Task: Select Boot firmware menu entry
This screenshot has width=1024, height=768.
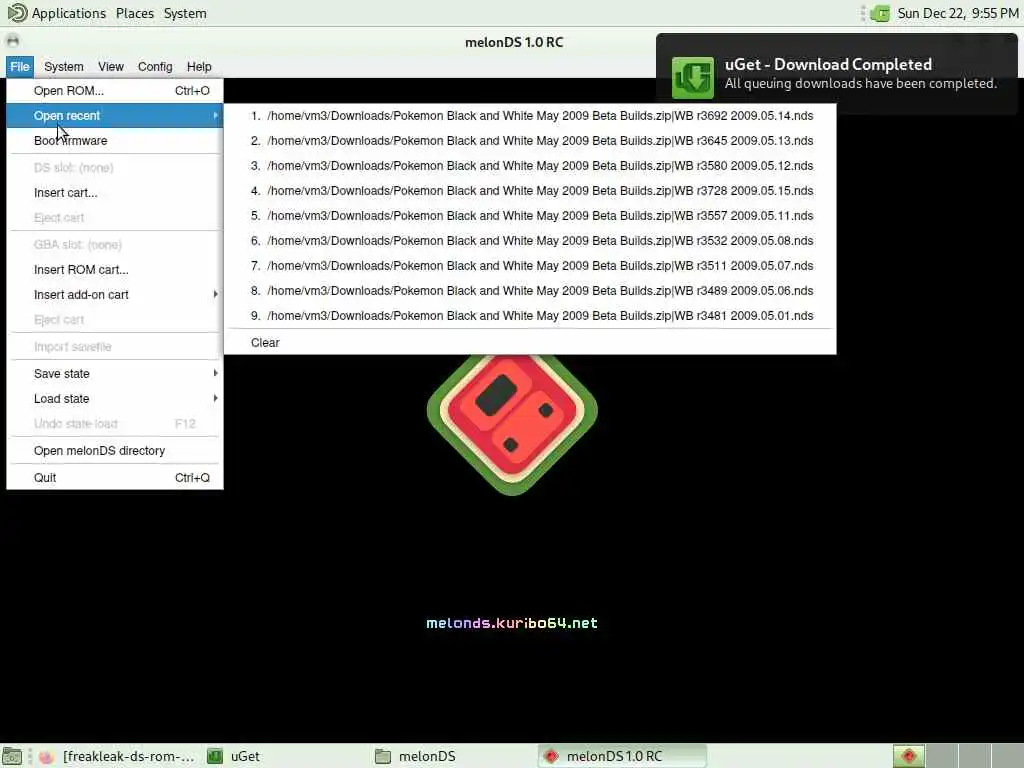Action: 115,140
